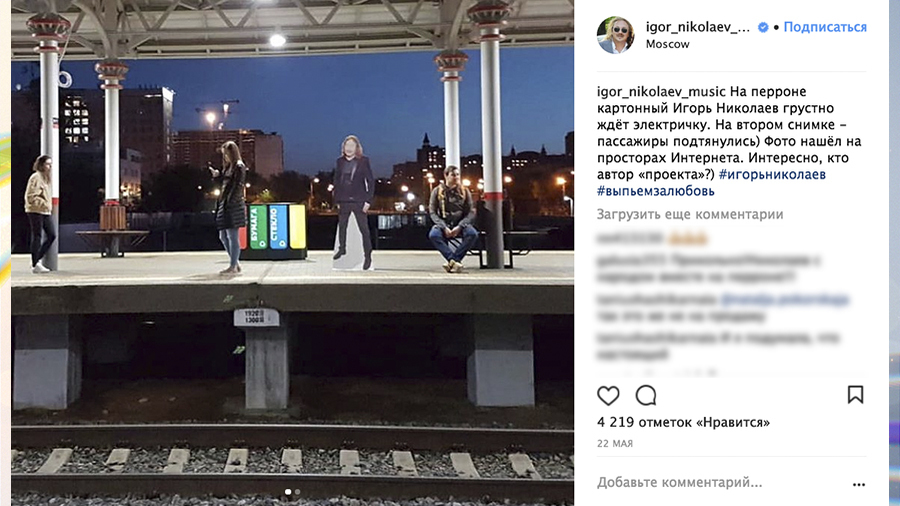
Task: Open #игорьниколаев hashtag
Action: click(772, 174)
